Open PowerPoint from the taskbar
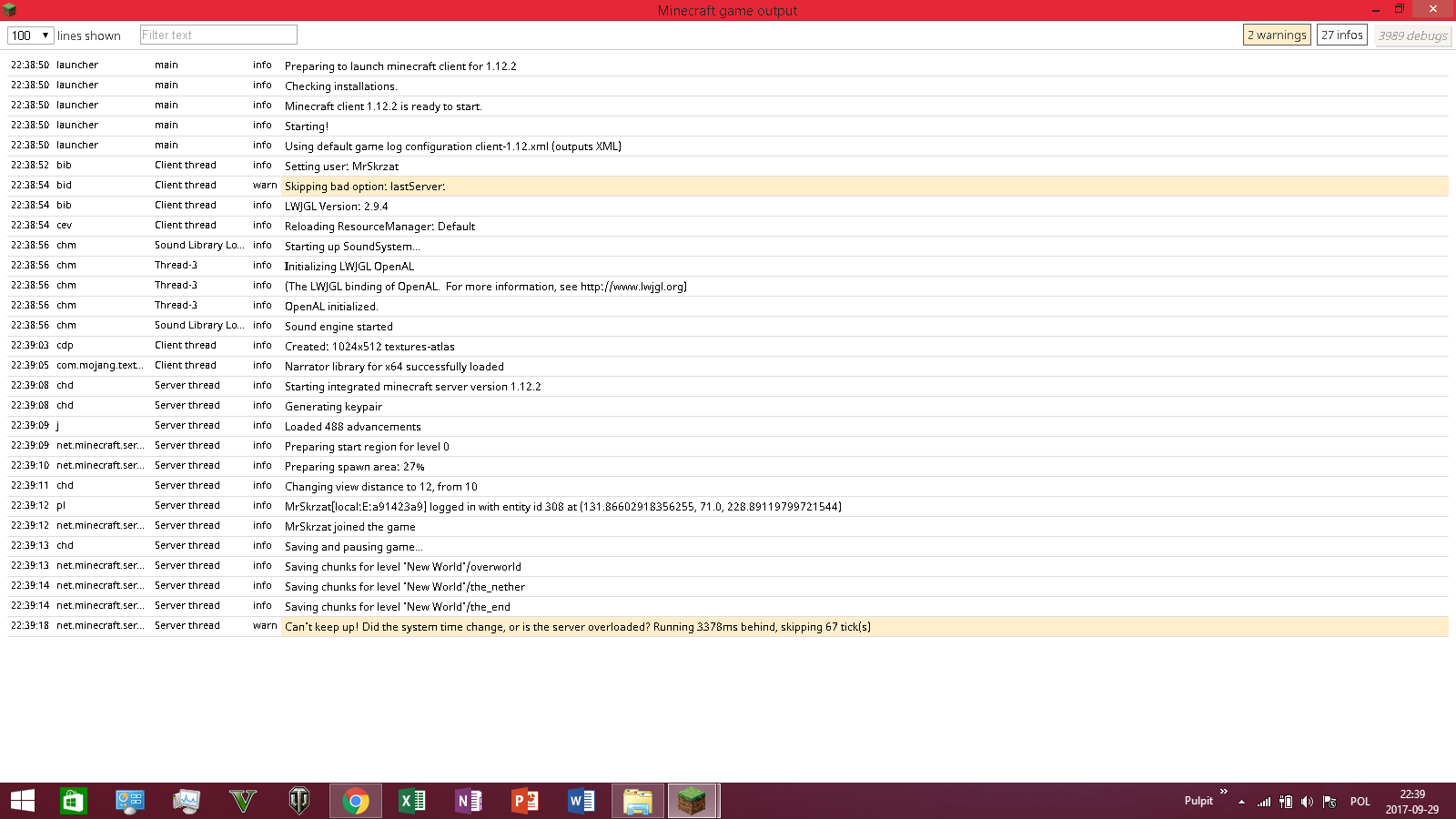Image resolution: width=1456 pixels, height=819 pixels. click(525, 801)
